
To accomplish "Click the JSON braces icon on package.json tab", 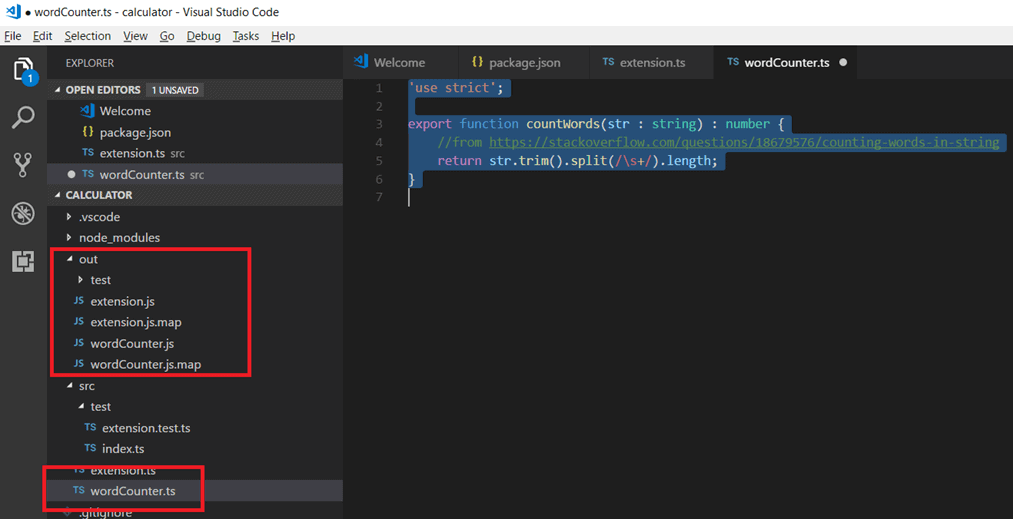I will (477, 62).
